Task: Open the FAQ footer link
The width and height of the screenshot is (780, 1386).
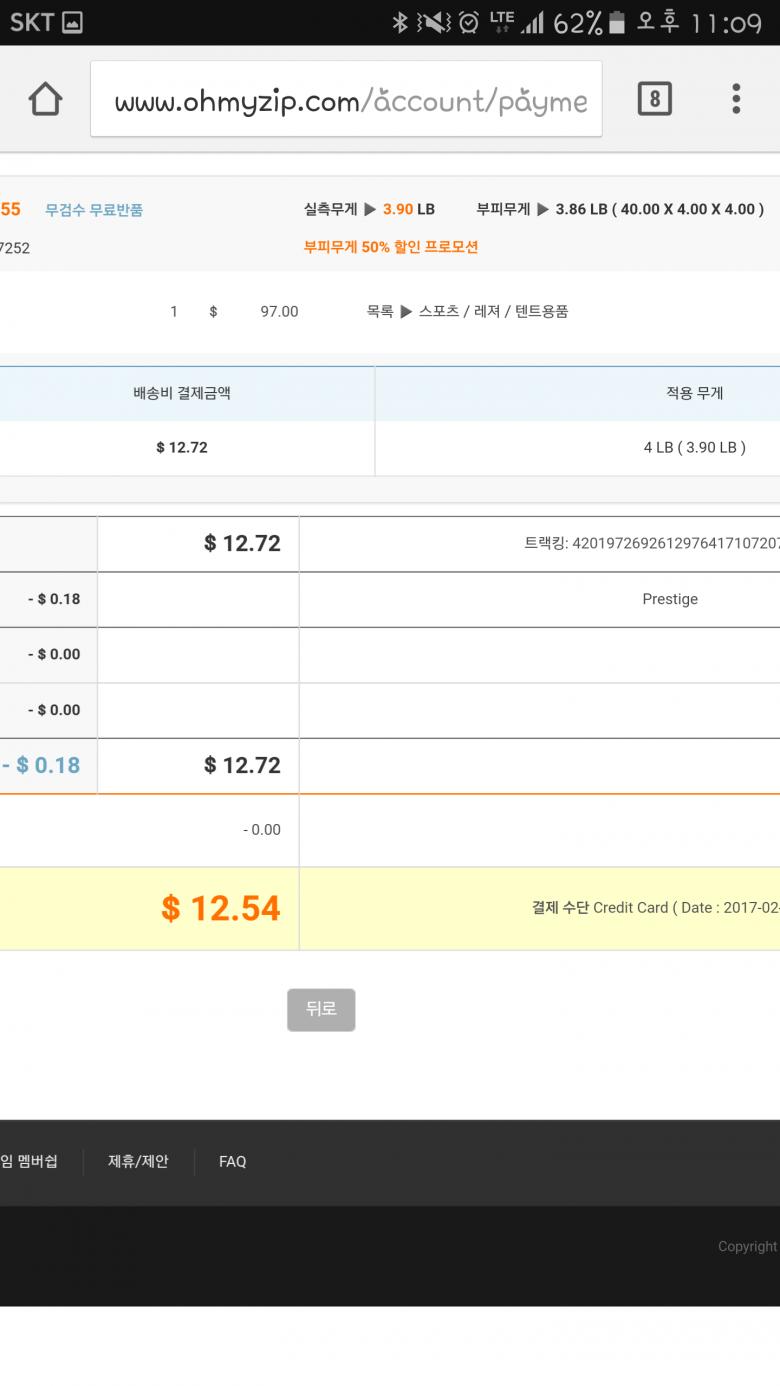Action: [232, 1161]
